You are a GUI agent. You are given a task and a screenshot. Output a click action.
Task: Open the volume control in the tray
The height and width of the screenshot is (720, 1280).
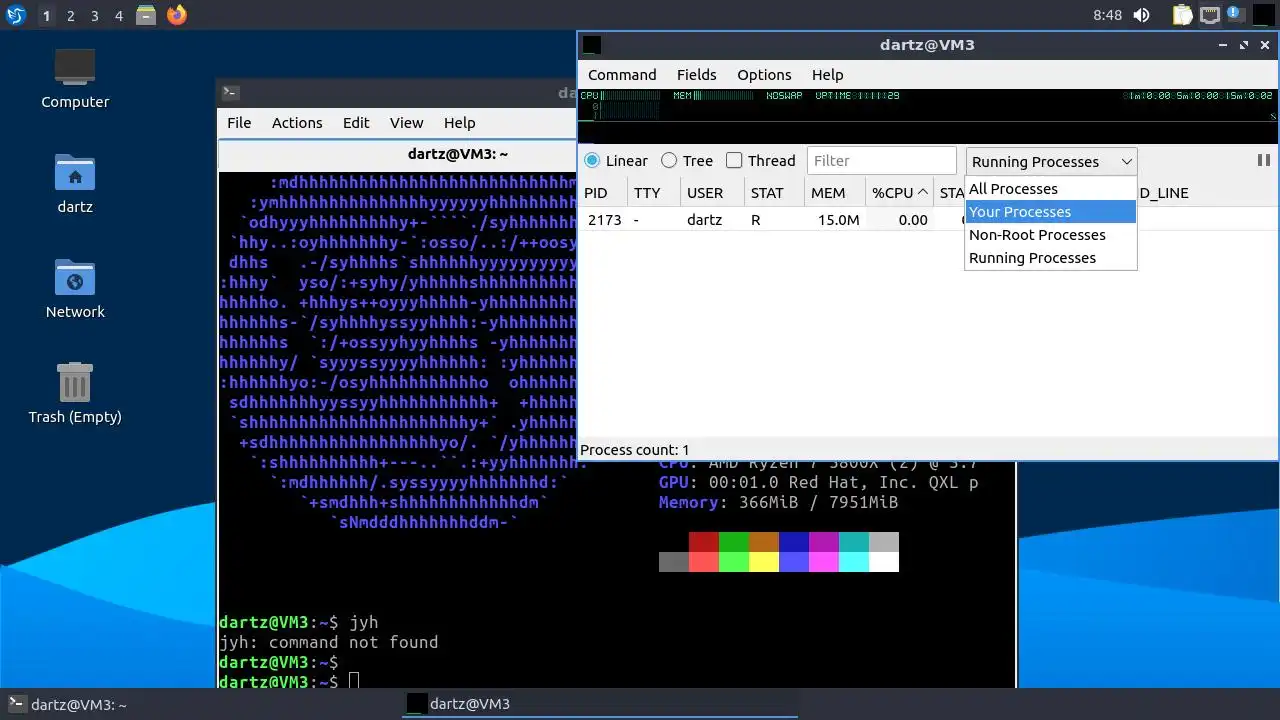tap(1141, 15)
